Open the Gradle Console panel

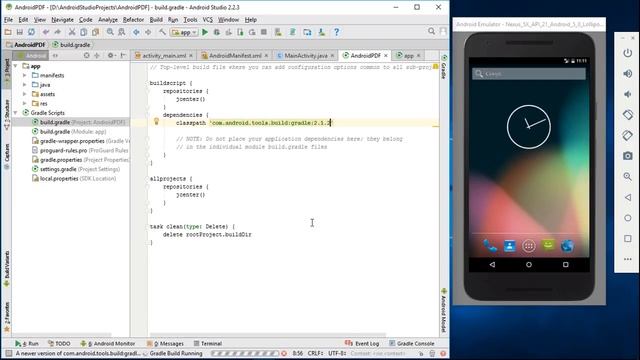412,344
